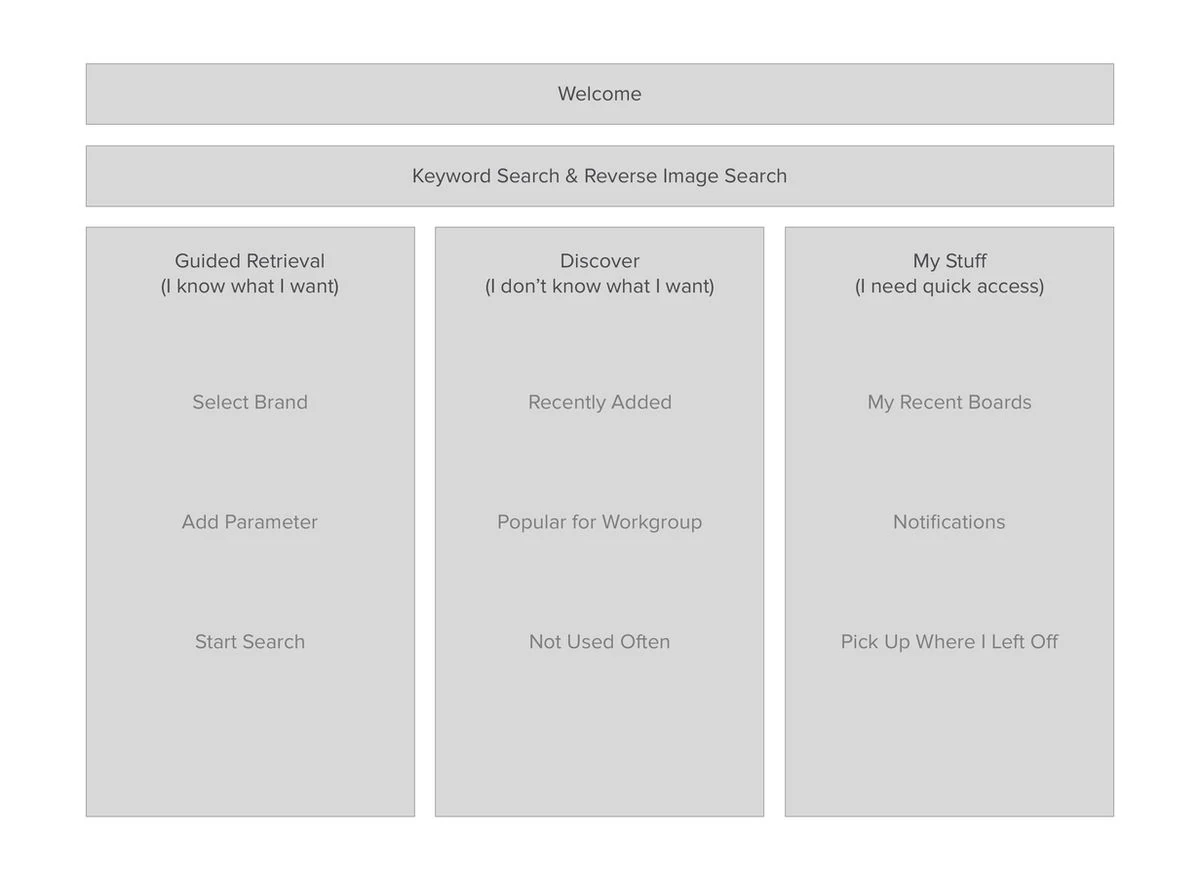Open the Keyword Search & Reverse Image Search bar
The height and width of the screenshot is (880, 1200).
coord(599,176)
